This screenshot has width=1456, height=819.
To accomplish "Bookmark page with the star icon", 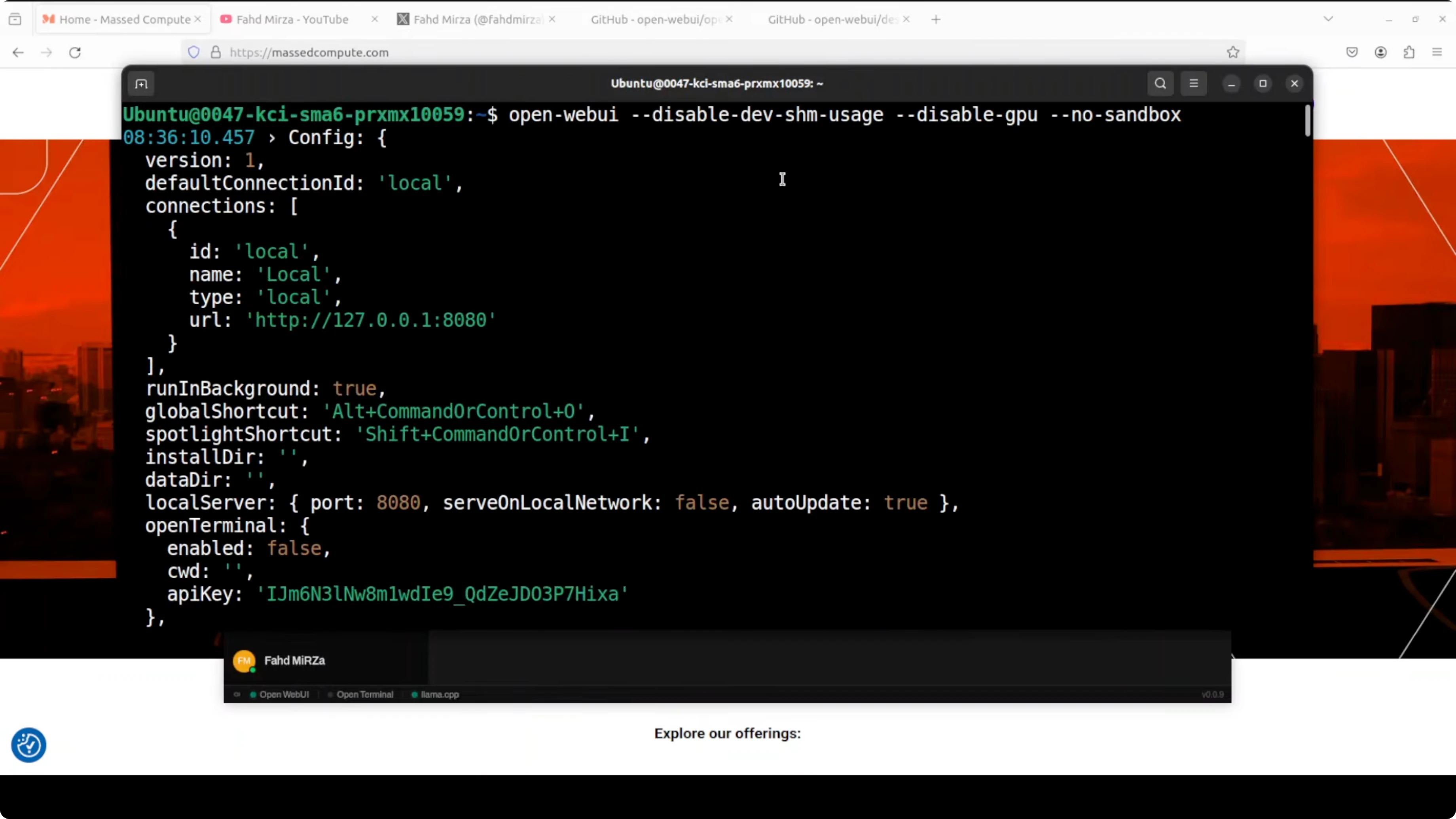I will click(x=1233, y=53).
